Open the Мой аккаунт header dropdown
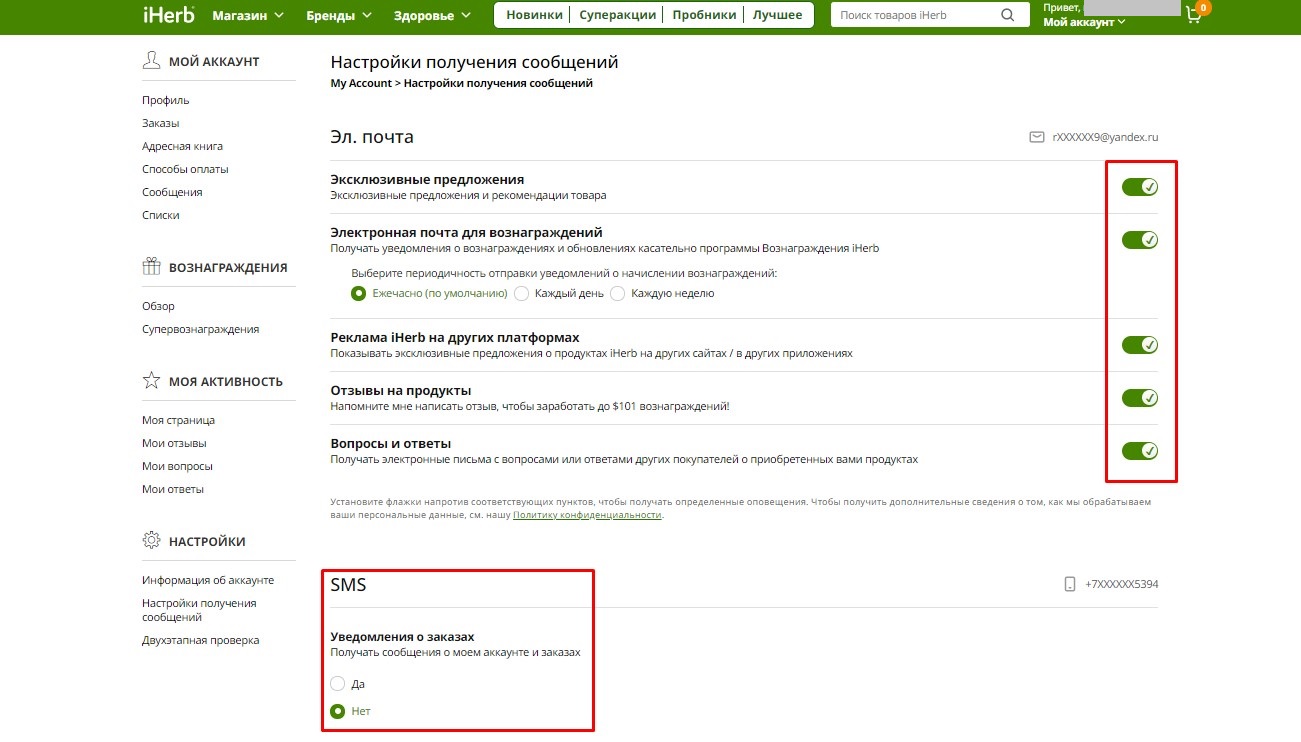Image resolution: width=1301 pixels, height=742 pixels. (x=1084, y=22)
